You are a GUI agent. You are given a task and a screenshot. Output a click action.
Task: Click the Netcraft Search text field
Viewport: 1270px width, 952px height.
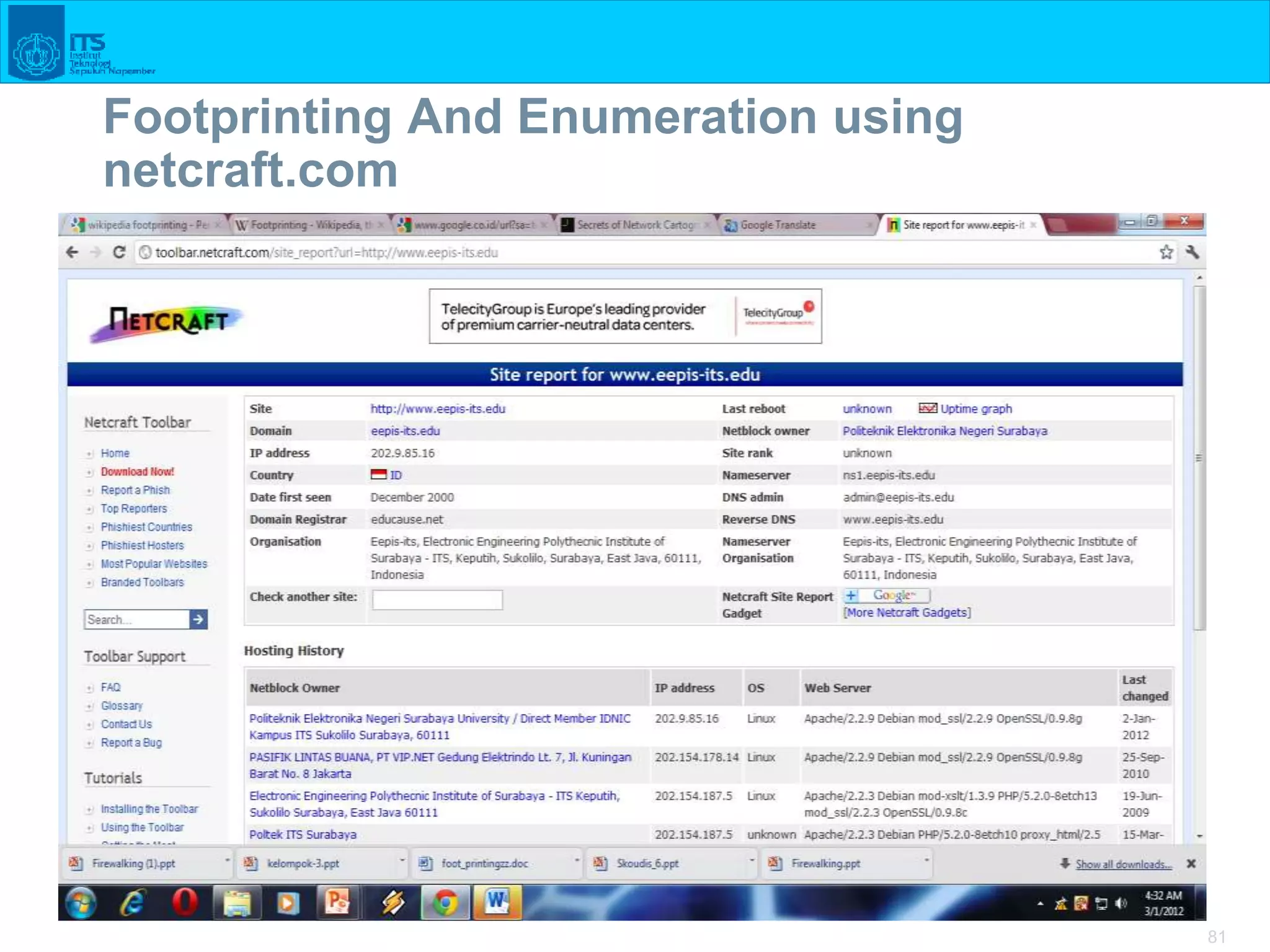136,619
